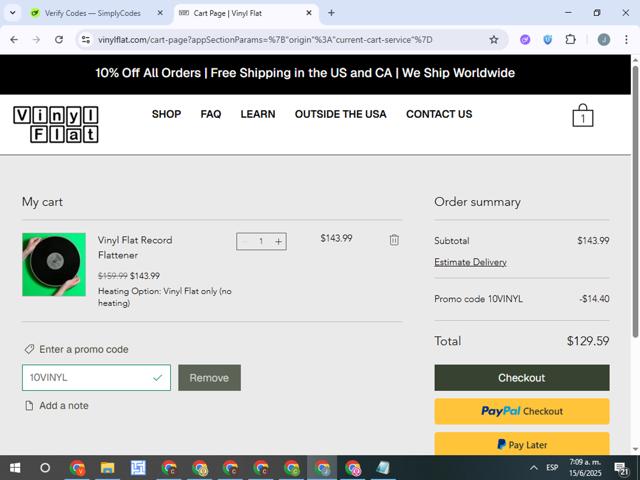The image size is (640, 480).
Task: Open the purple browser extension icon
Action: pyautogui.click(x=525, y=40)
